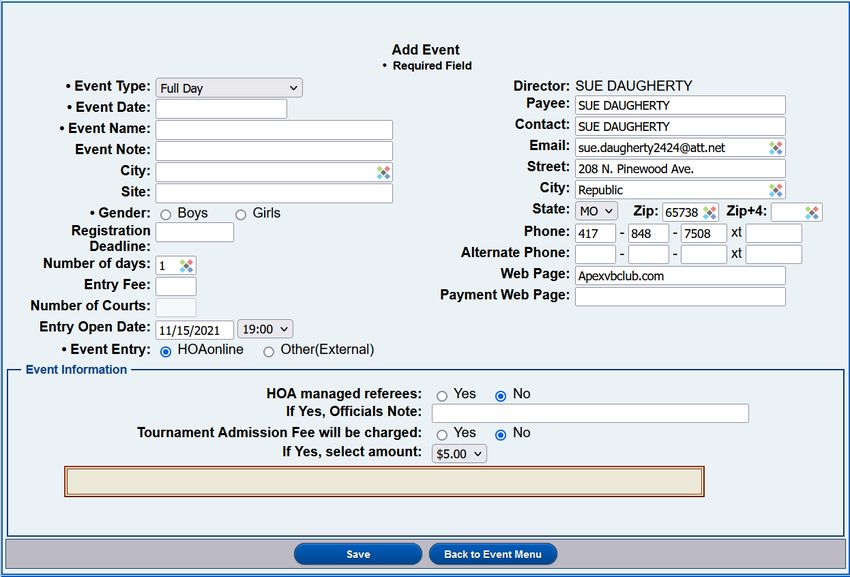Screen dimensions: 850x577
Task: Click the director name text SUE DAUGHERTY
Action: click(633, 86)
